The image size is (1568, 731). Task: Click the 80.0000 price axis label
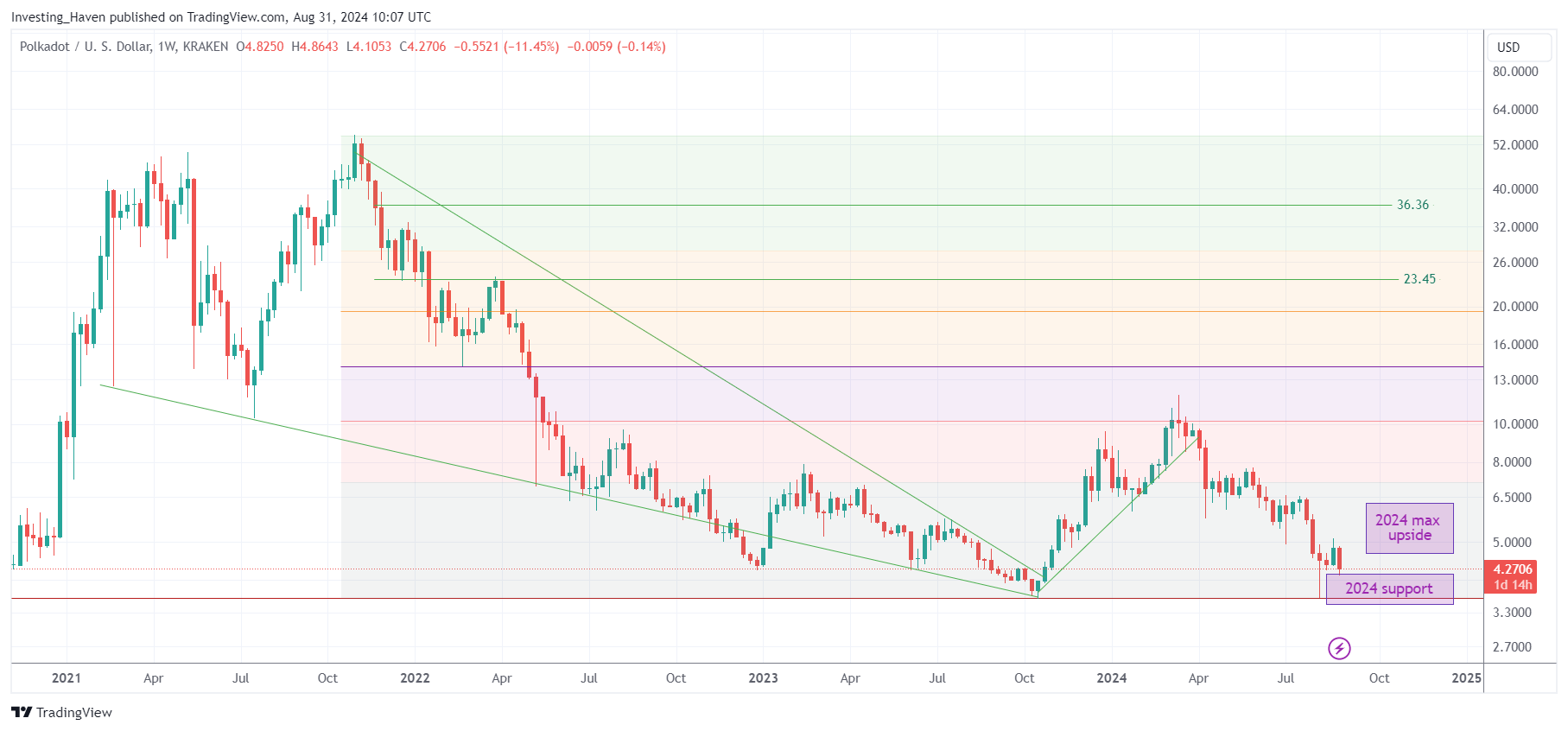pyautogui.click(x=1515, y=72)
